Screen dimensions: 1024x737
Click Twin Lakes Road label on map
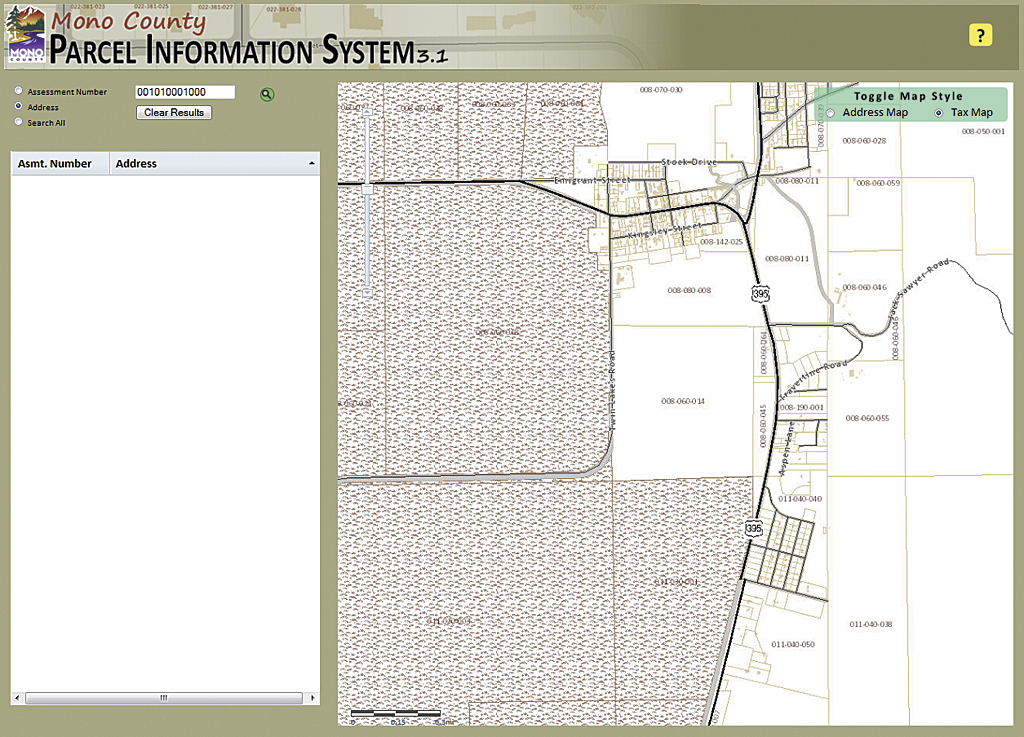612,390
